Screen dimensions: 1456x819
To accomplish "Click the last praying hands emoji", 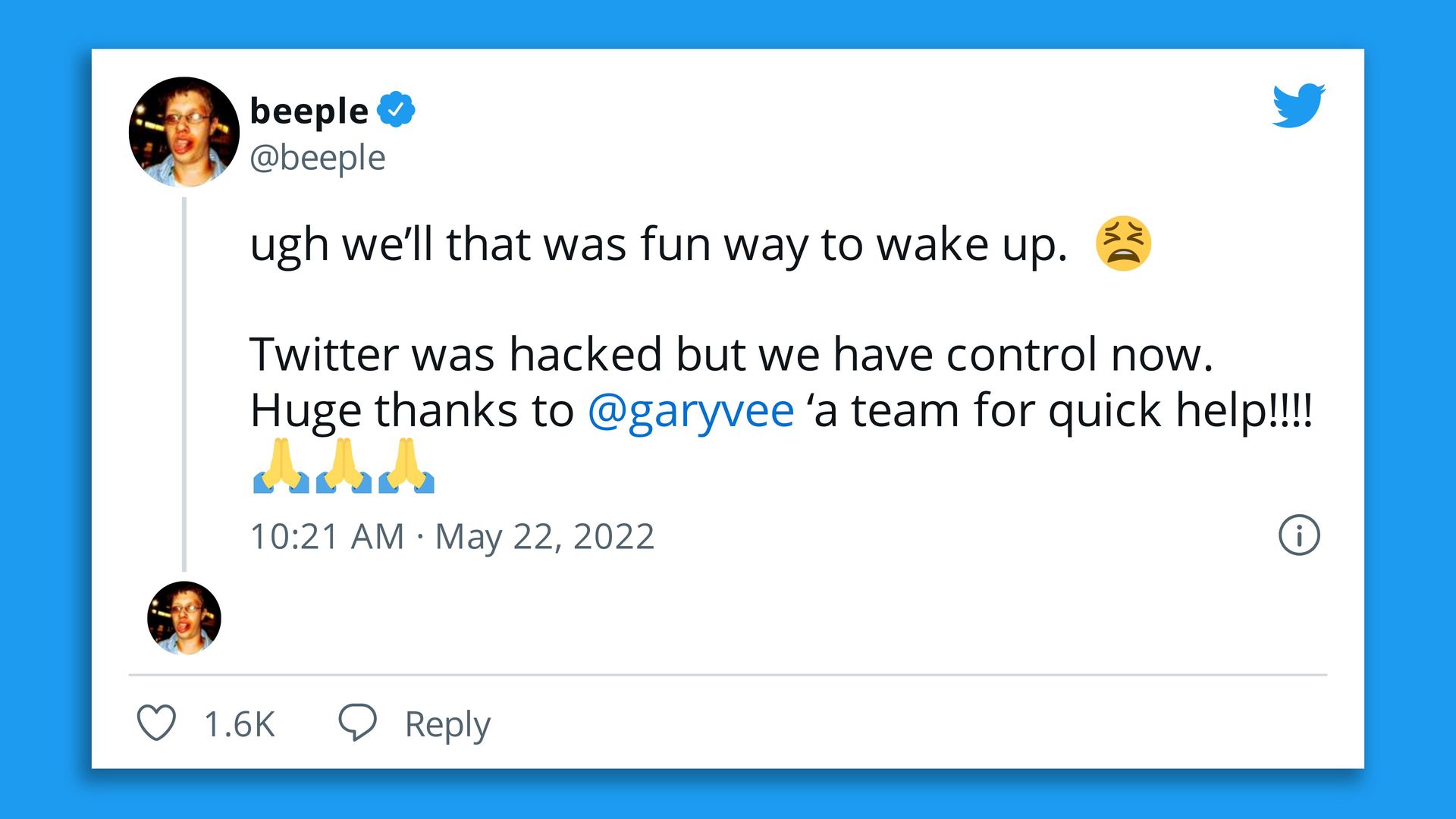I will [406, 466].
